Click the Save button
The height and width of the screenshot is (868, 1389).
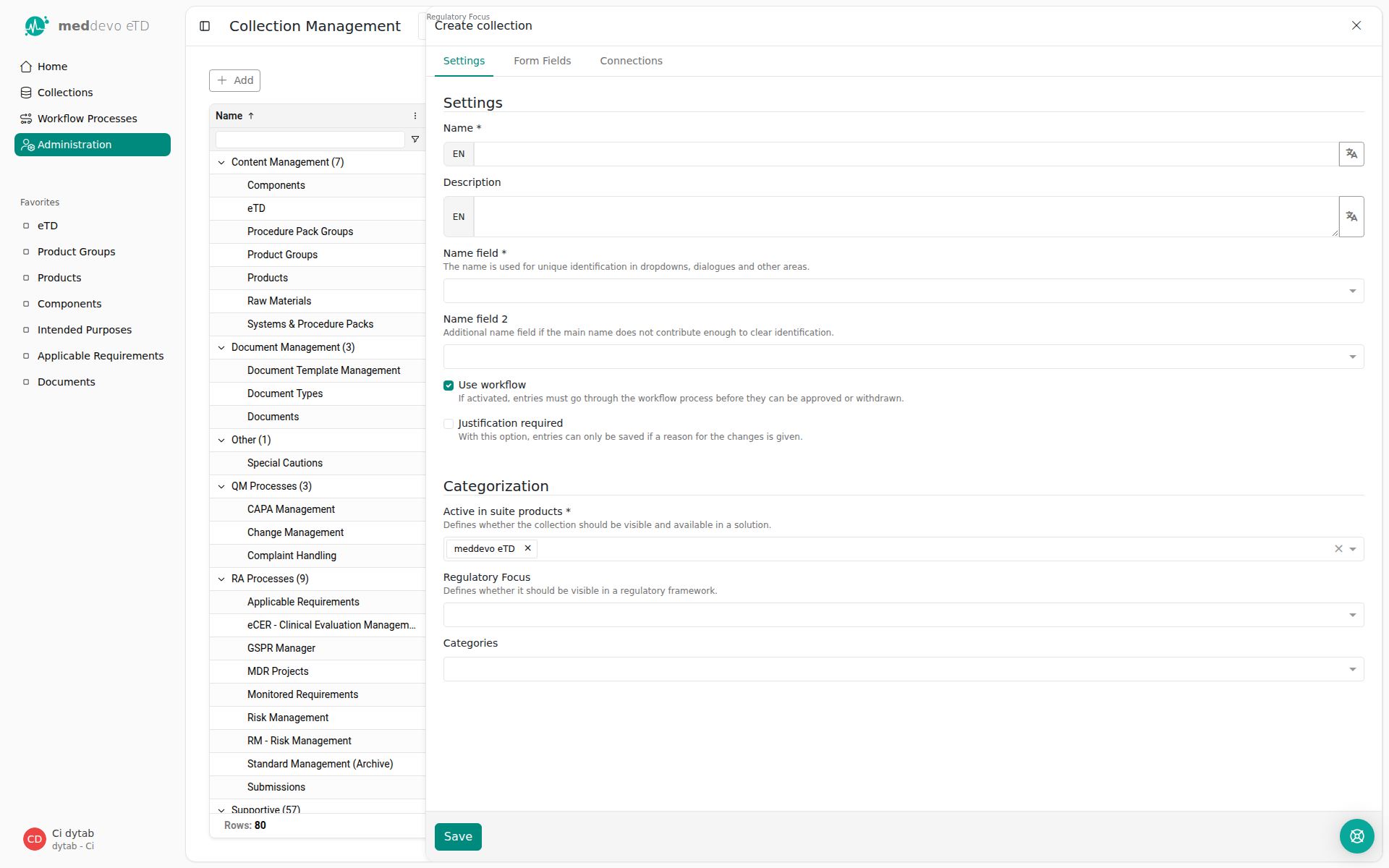tap(458, 836)
